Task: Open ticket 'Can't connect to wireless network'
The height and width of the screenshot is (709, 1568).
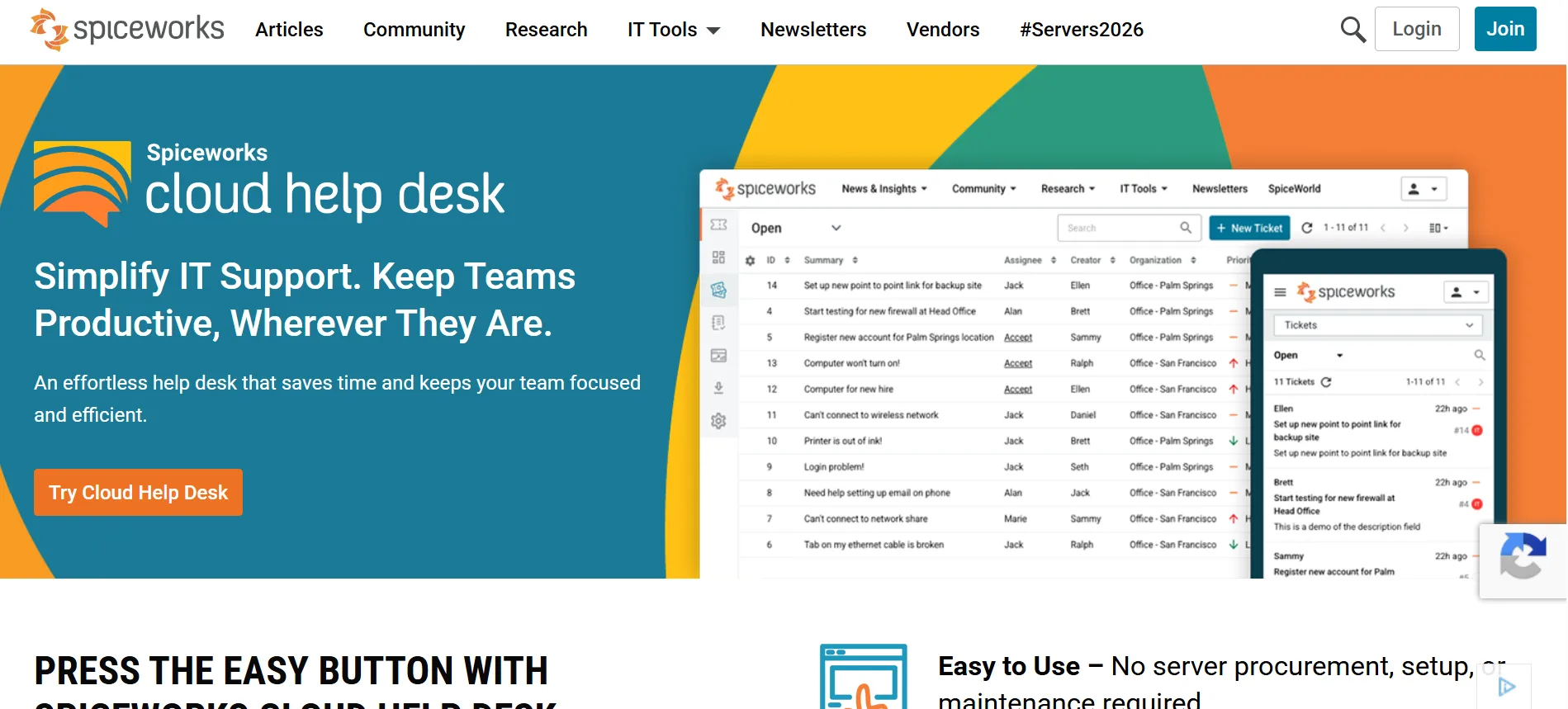Action: click(871, 415)
